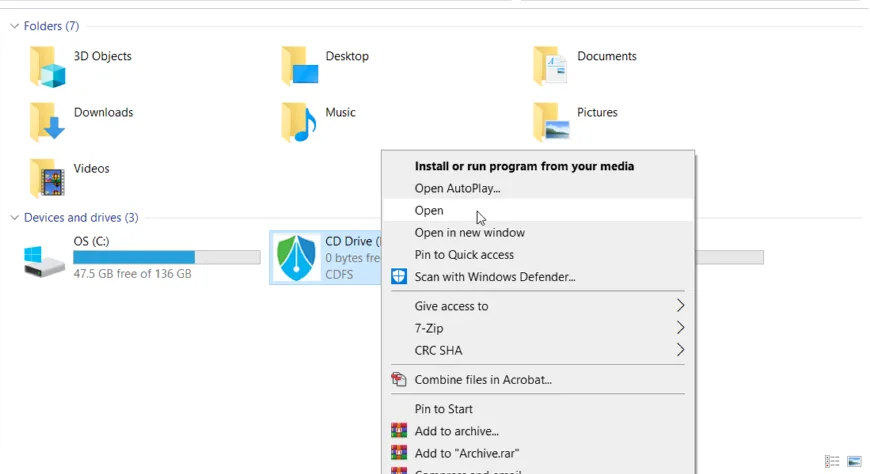The height and width of the screenshot is (474, 870).
Task: Click the third drive's storage usage bar
Action: point(729,257)
